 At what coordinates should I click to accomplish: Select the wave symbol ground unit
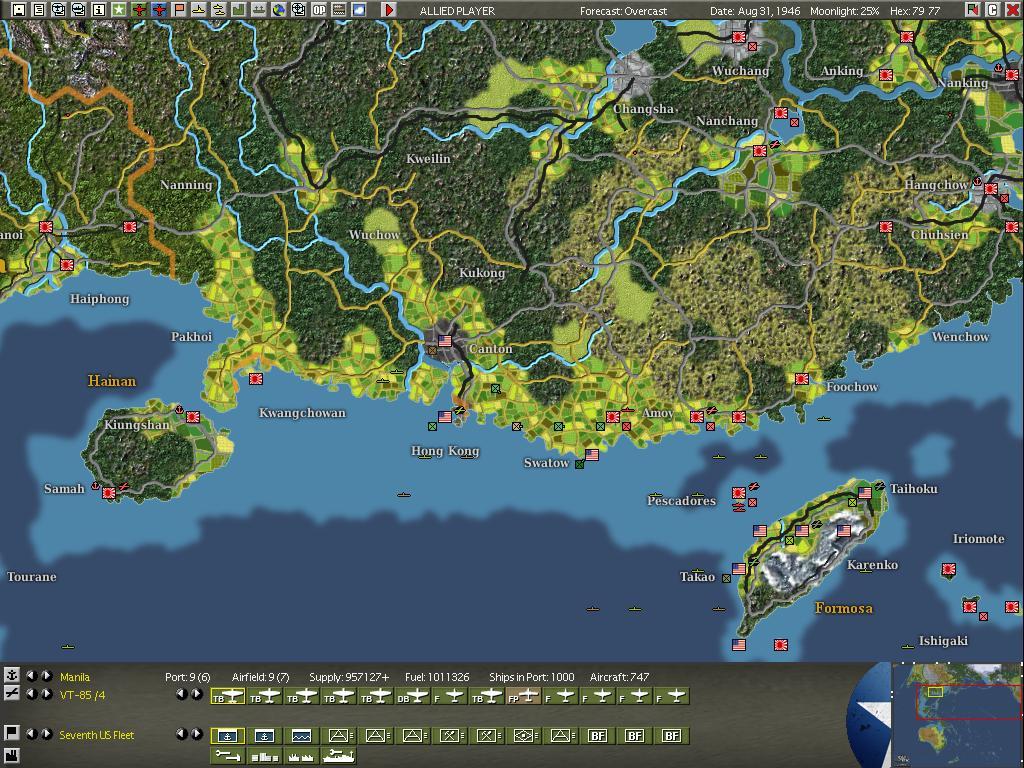[301, 736]
